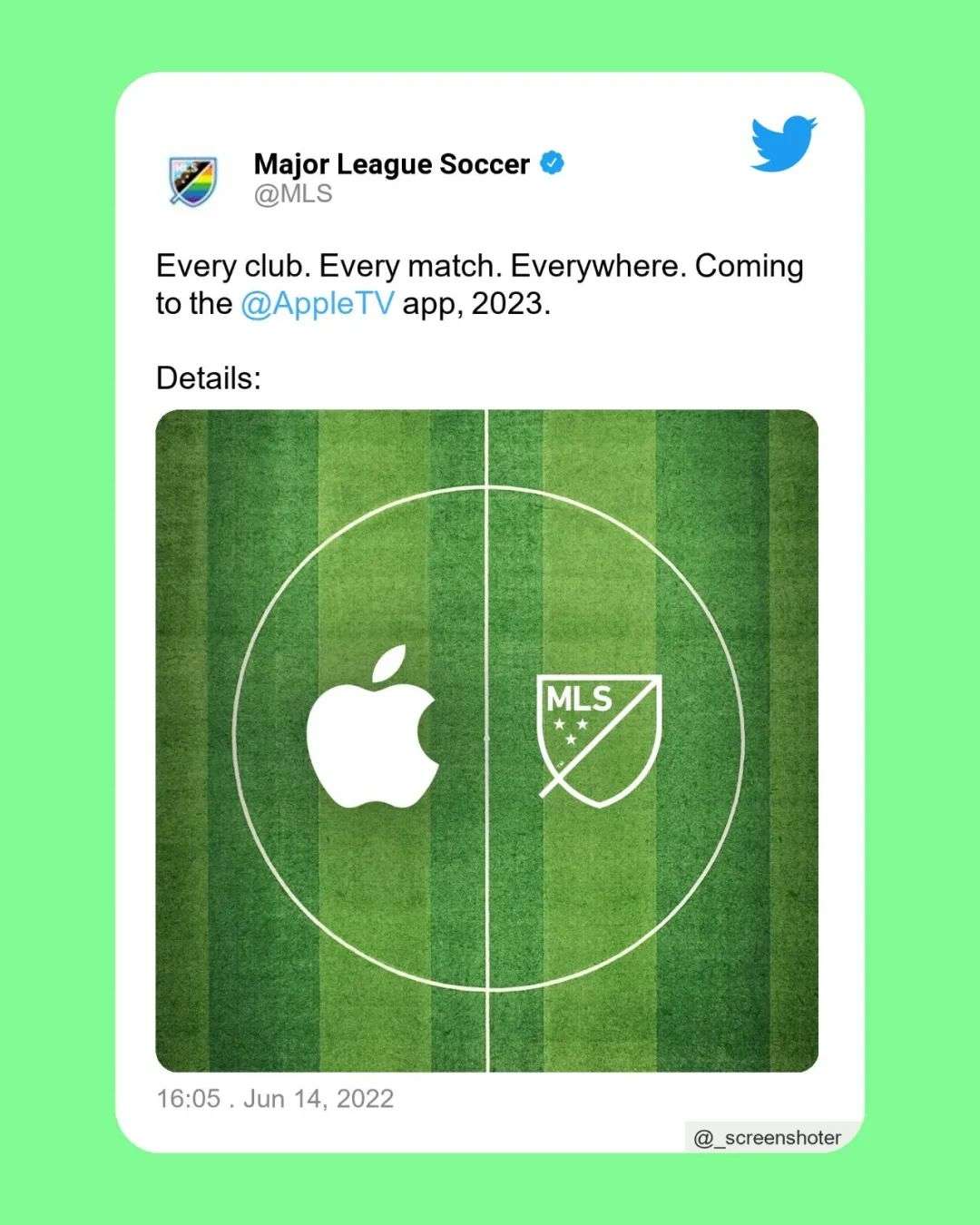Click the Major League Soccer account name
Viewport: 980px width, 1225px height.
coord(392,164)
